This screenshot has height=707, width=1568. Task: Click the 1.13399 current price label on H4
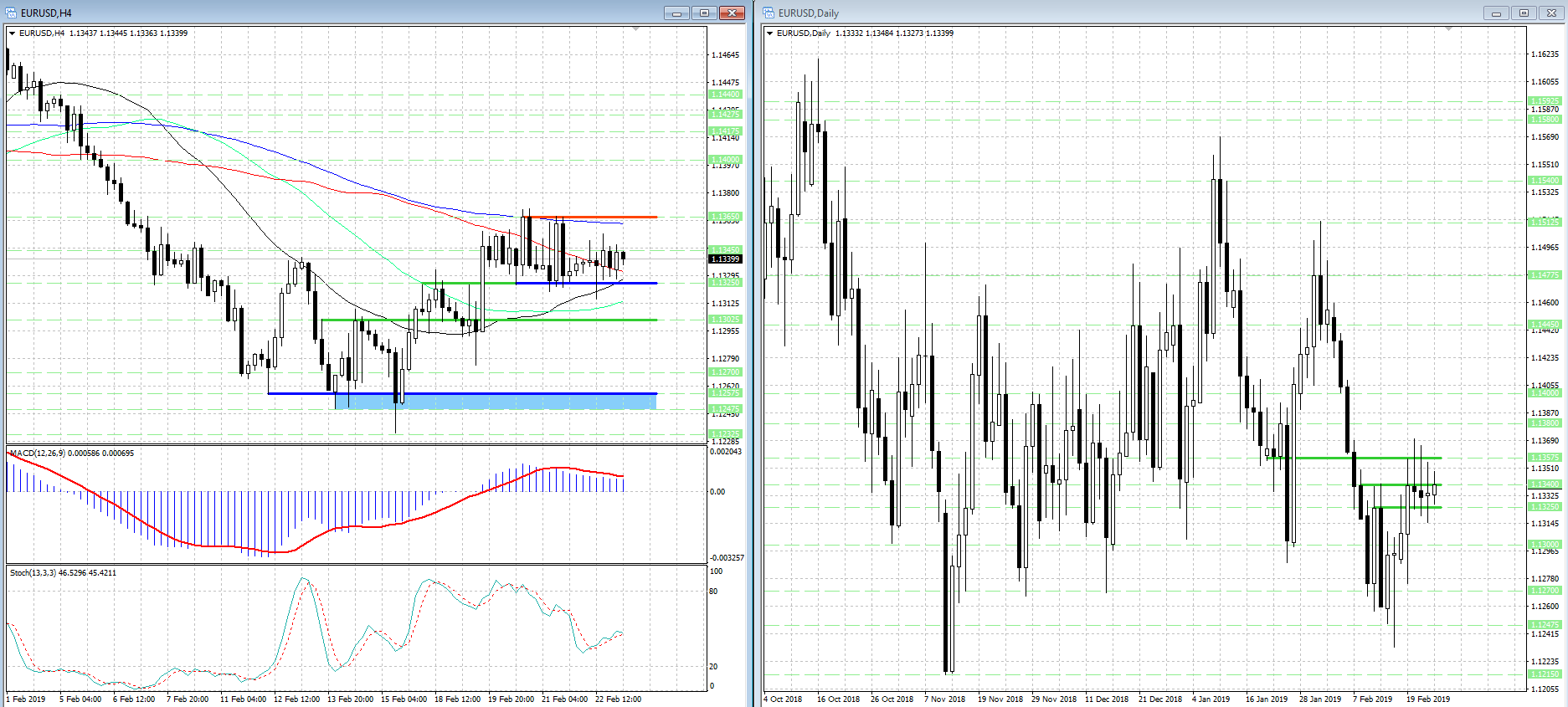(725, 259)
